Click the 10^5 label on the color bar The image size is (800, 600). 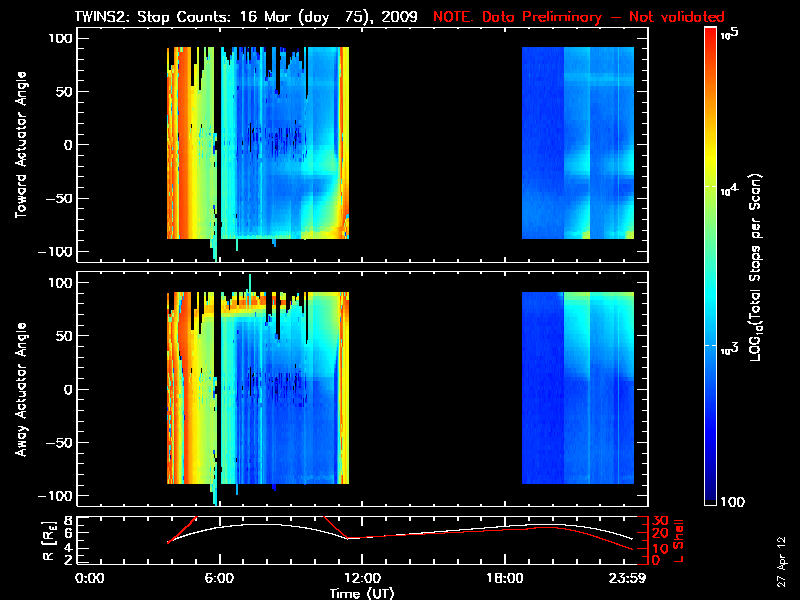pos(732,33)
